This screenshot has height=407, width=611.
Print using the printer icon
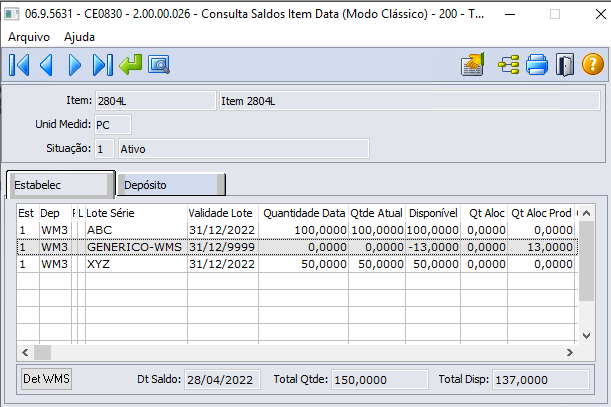537,65
